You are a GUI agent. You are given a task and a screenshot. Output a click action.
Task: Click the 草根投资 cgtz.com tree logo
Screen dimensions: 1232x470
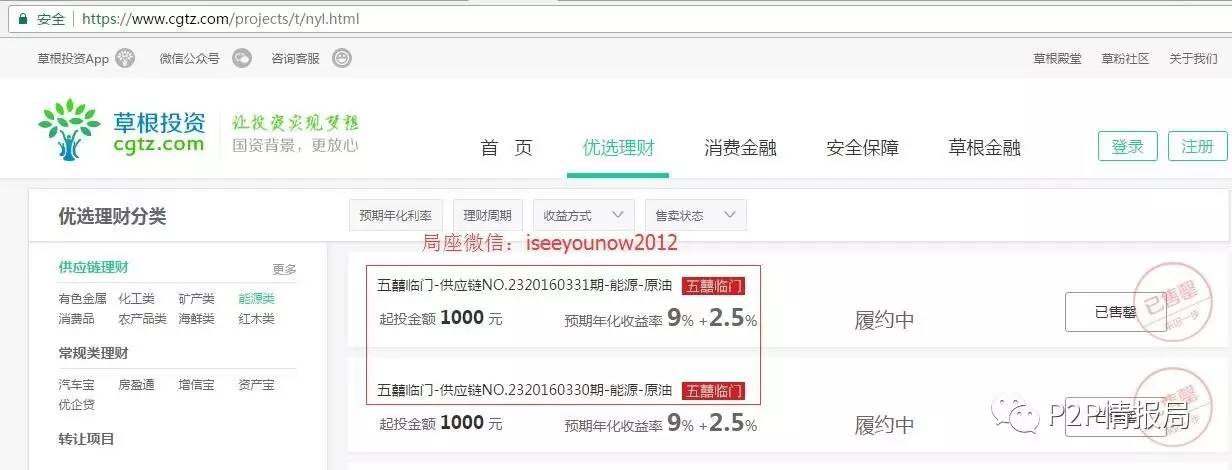point(122,129)
